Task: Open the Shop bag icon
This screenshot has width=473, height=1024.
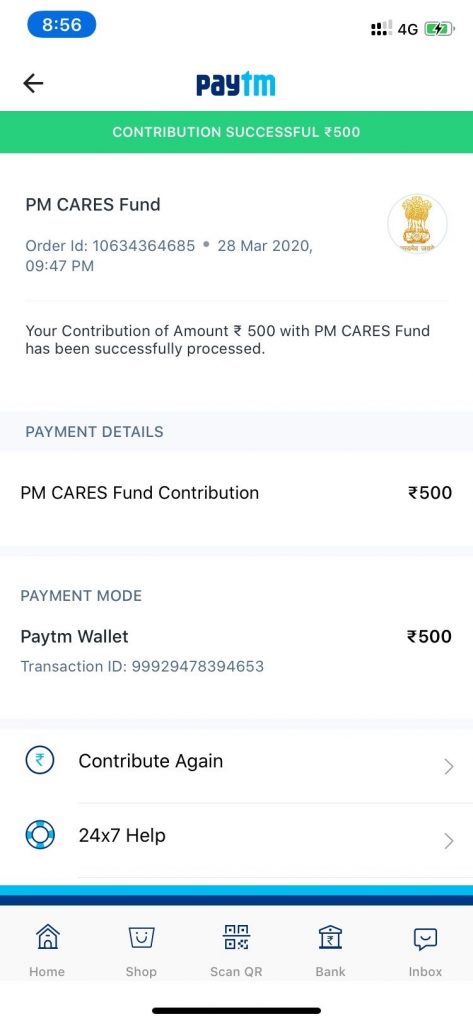Action: [141, 938]
